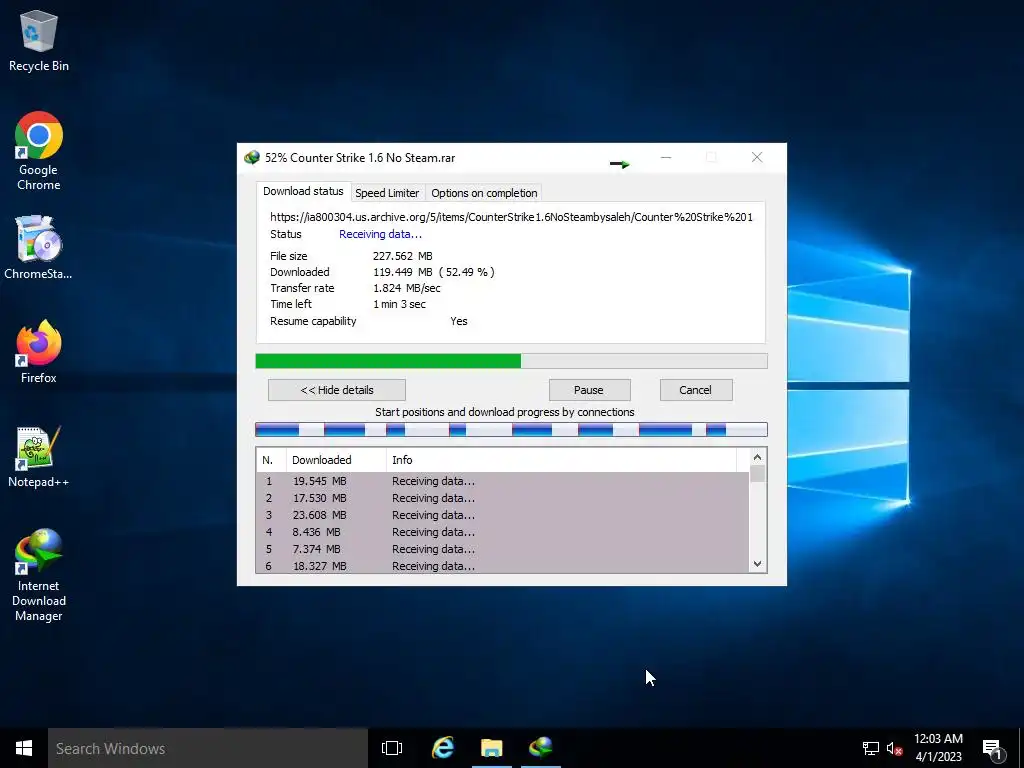Click the archive.org download URL text
This screenshot has height=768, width=1024.
(x=511, y=217)
